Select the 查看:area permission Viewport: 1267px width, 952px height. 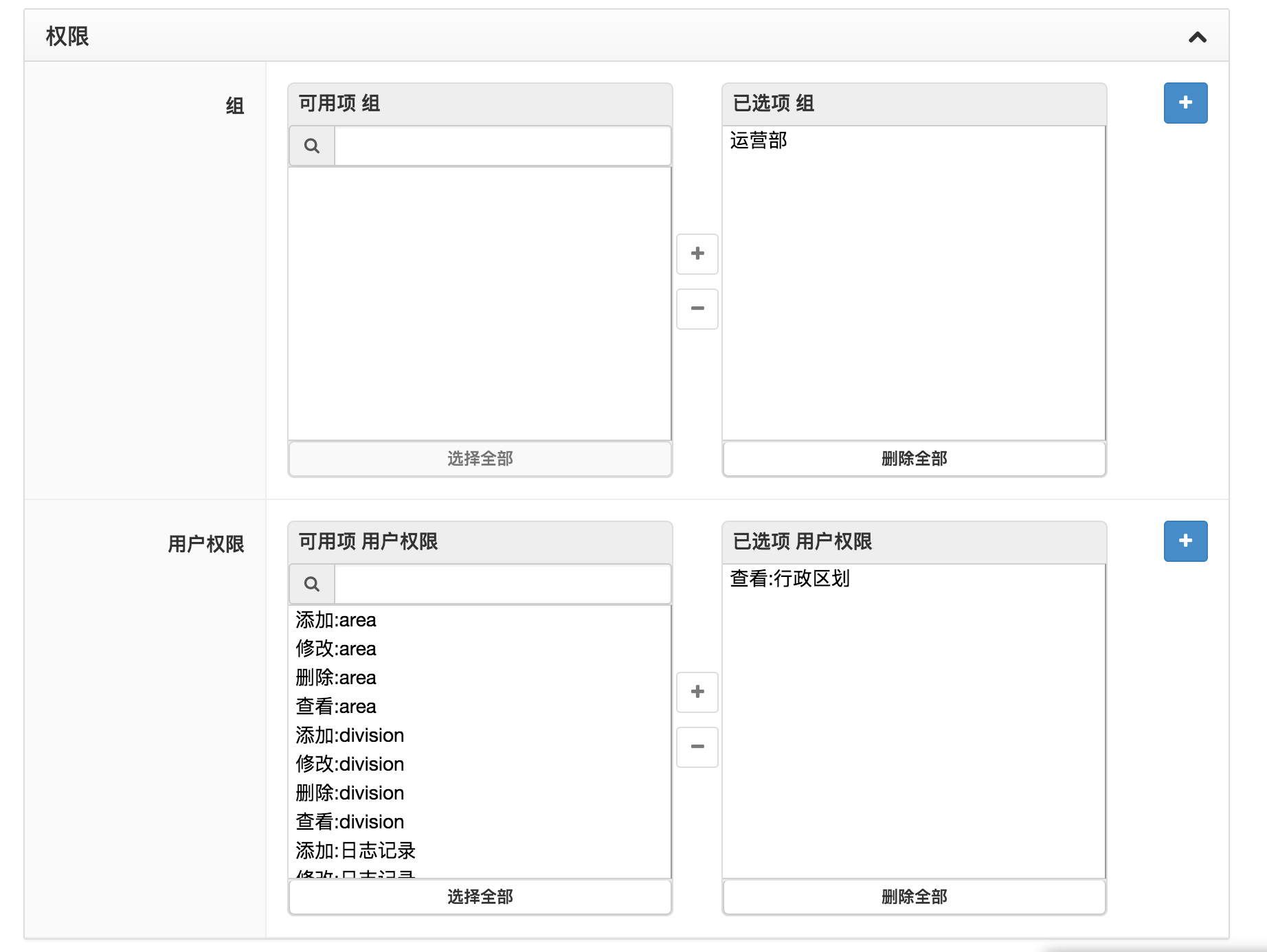click(x=480, y=707)
